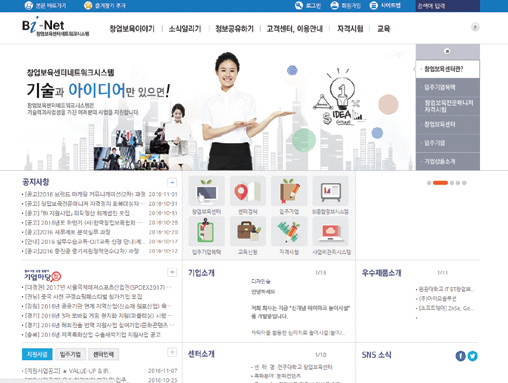Switch to the 입주기업 tab
The image size is (508, 383).
(x=70, y=354)
